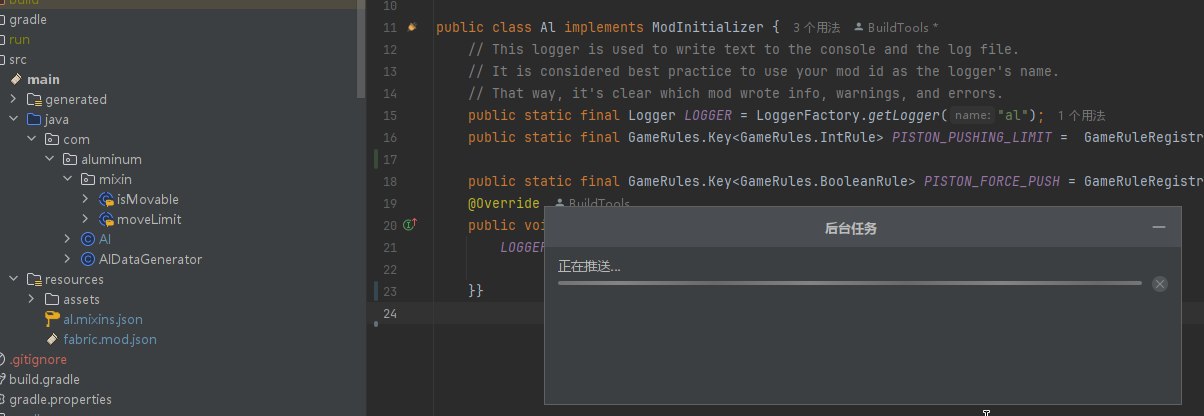
Task: Collapse the mixin package
Action: [67, 179]
